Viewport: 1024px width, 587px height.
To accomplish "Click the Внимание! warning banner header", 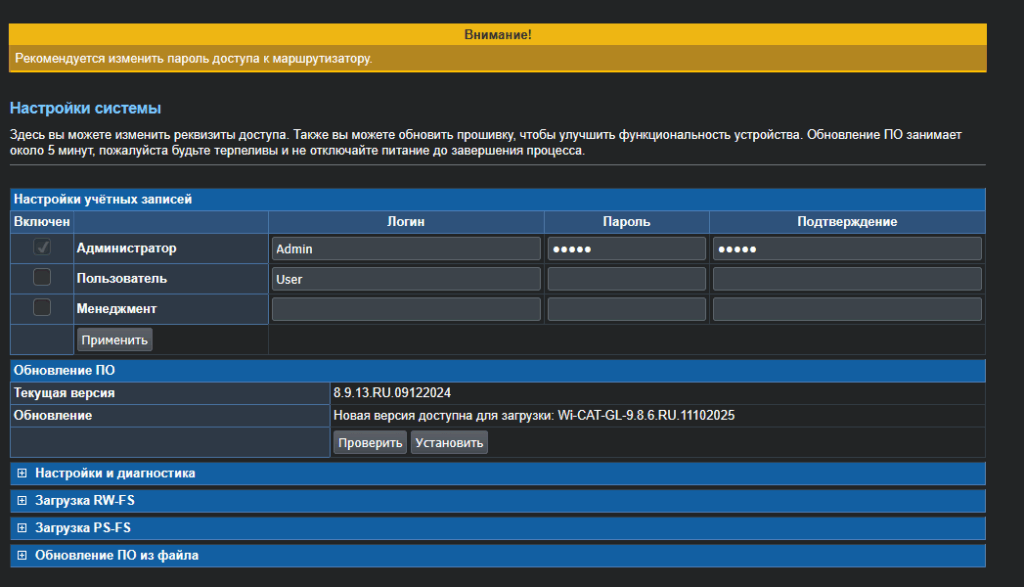I will pyautogui.click(x=497, y=35).
